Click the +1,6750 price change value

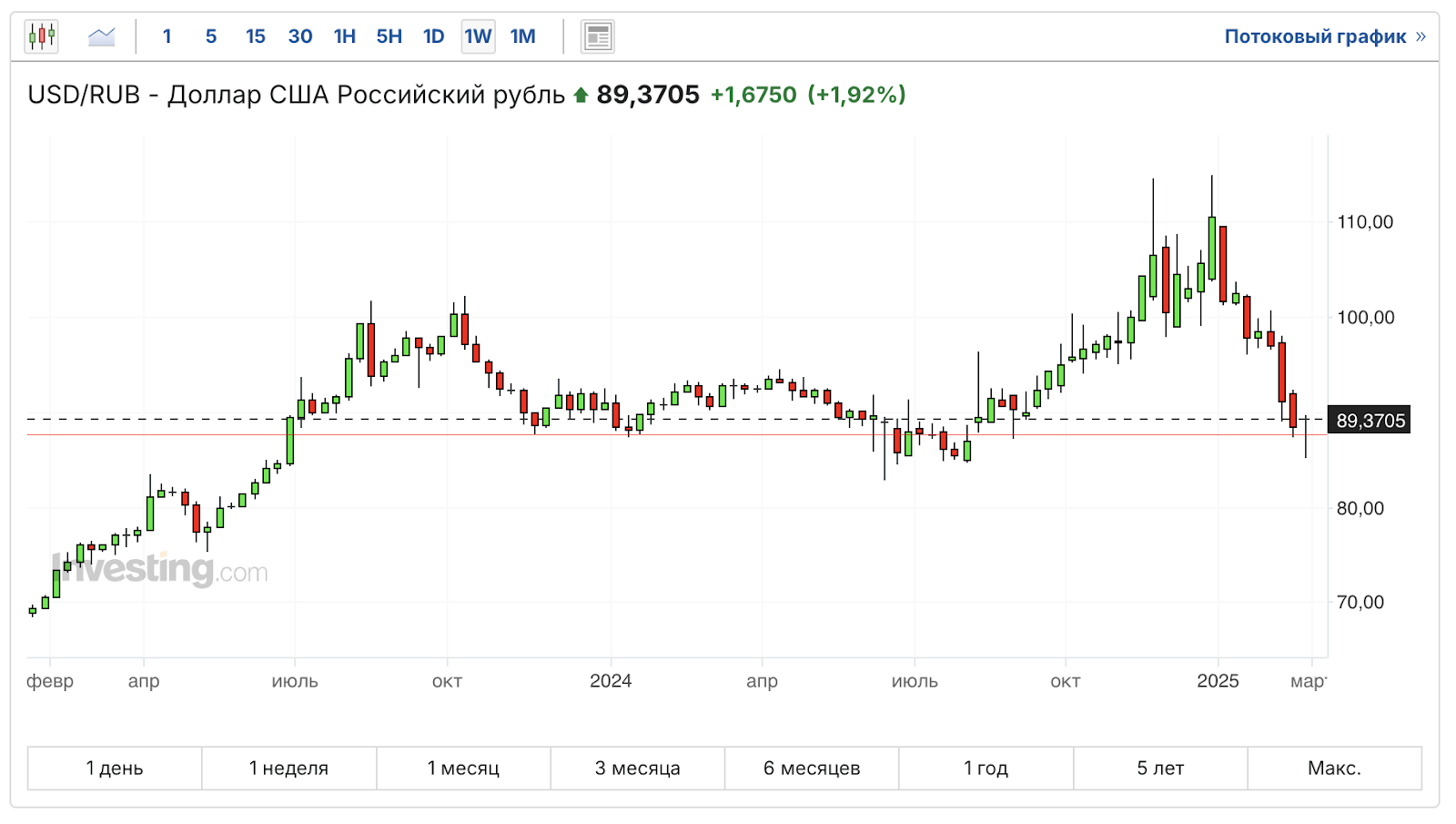pos(753,95)
